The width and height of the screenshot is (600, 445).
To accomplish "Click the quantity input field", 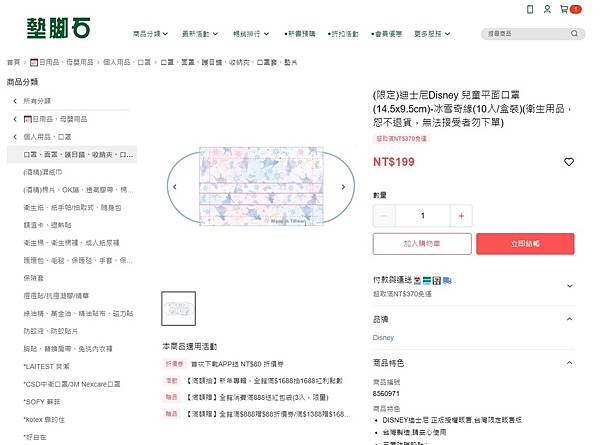I will 423,216.
